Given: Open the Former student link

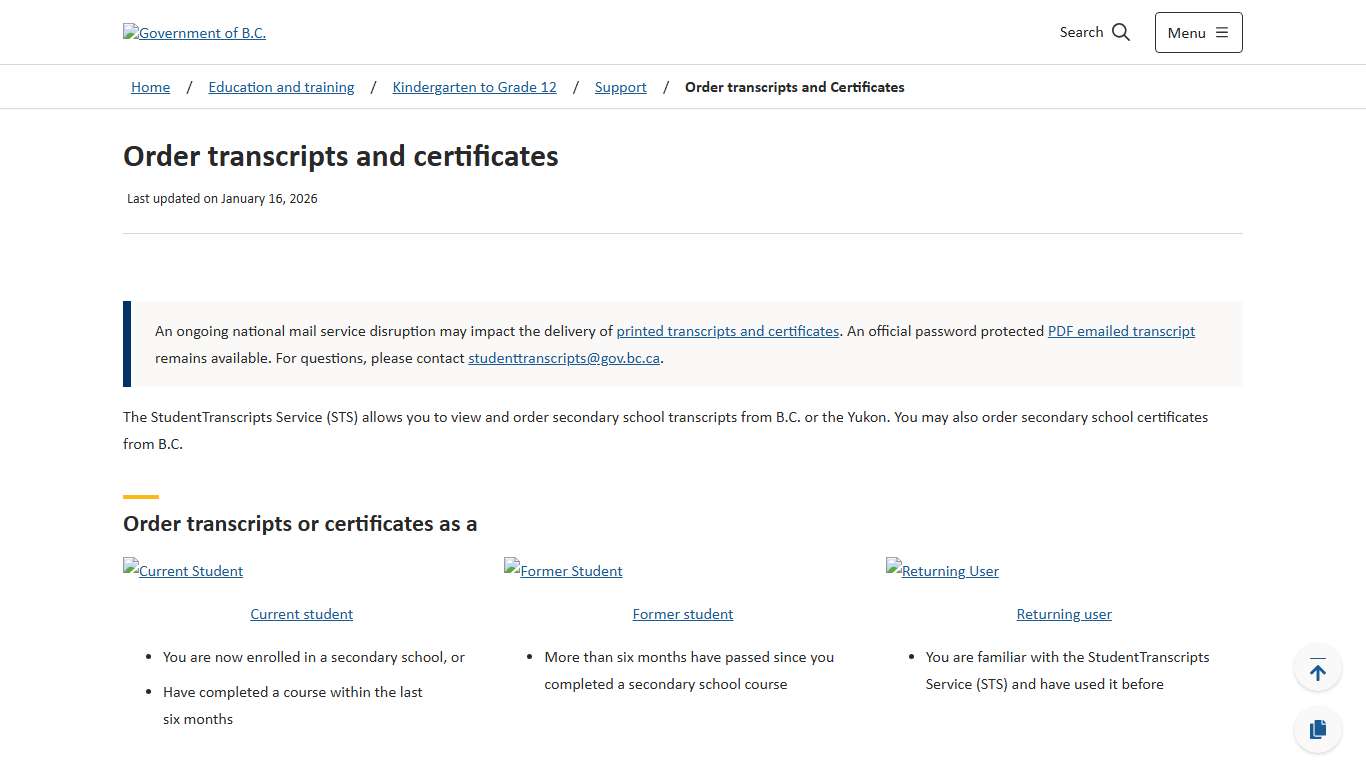Looking at the screenshot, I should 682,614.
